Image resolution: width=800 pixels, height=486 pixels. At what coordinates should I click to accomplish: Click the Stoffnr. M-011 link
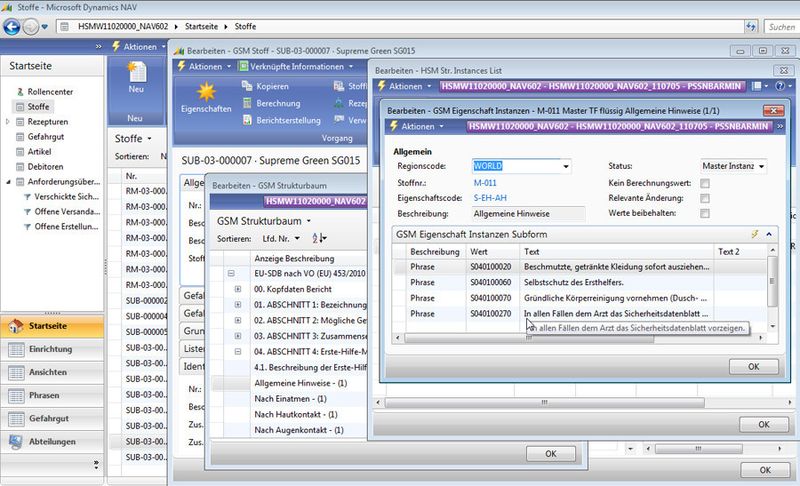click(x=485, y=183)
